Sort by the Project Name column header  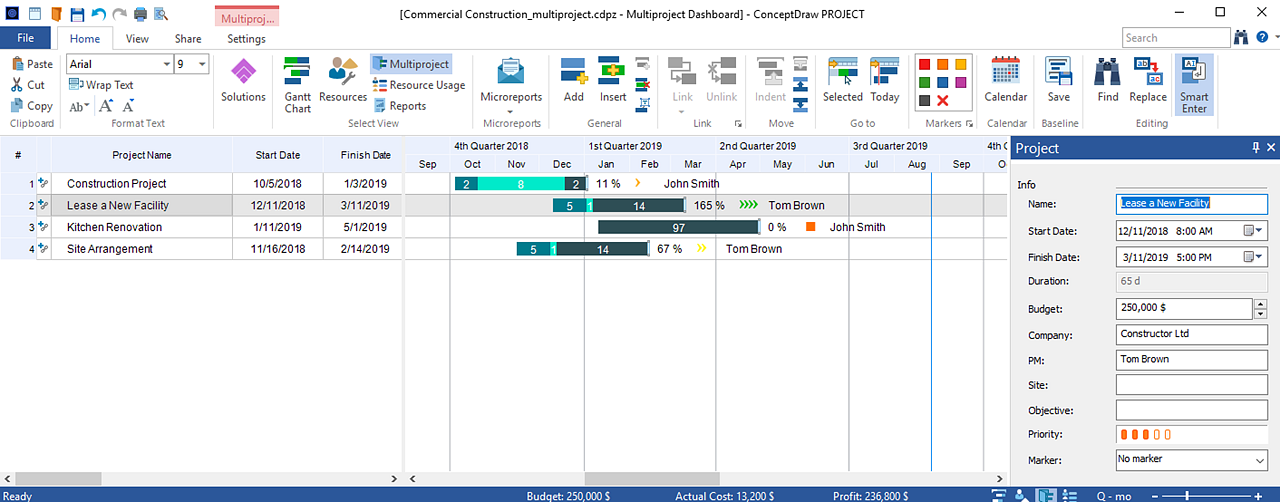coord(142,155)
